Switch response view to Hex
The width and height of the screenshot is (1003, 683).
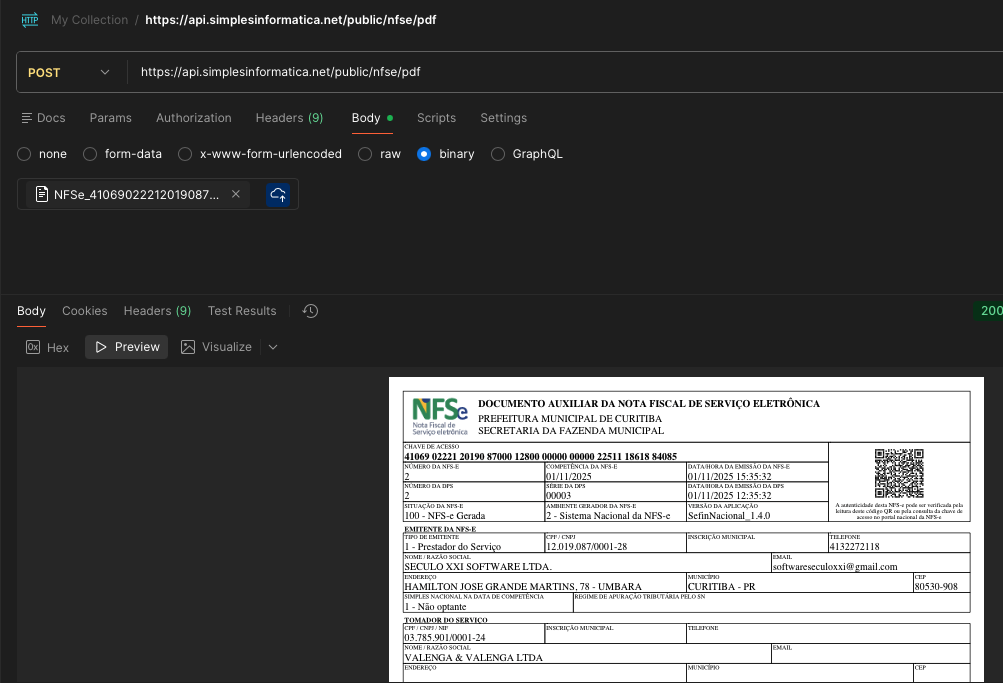click(48, 347)
